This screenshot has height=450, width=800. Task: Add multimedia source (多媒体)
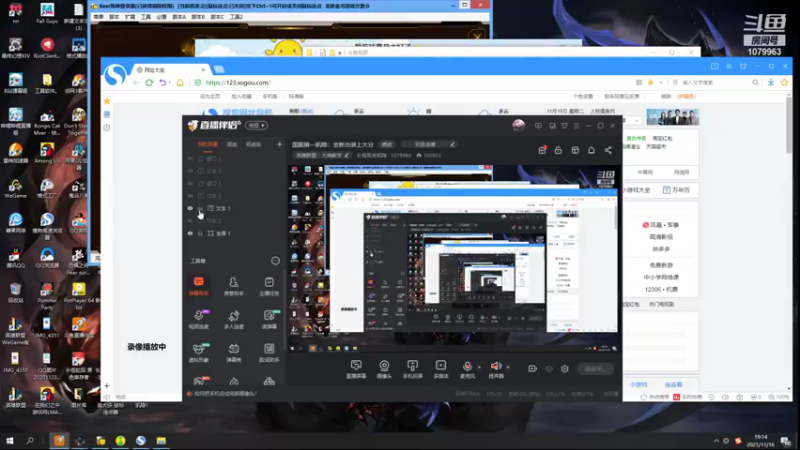pos(440,368)
